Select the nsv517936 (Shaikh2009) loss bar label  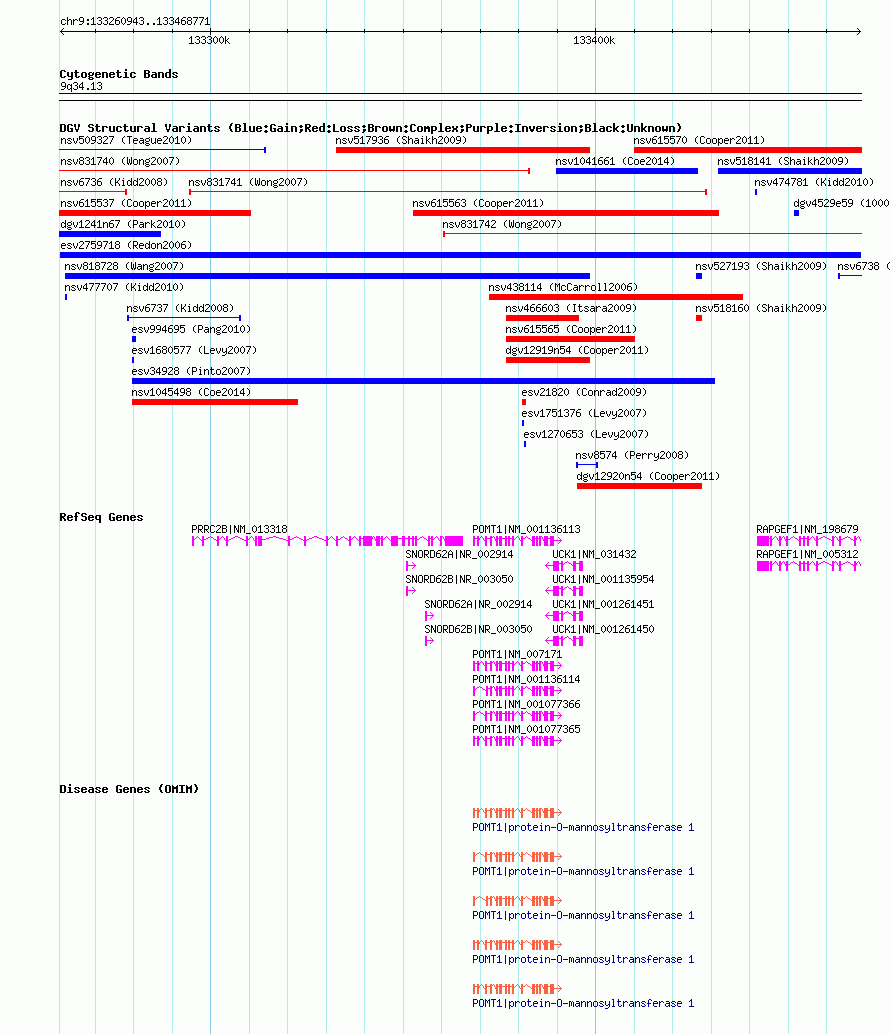401,140
